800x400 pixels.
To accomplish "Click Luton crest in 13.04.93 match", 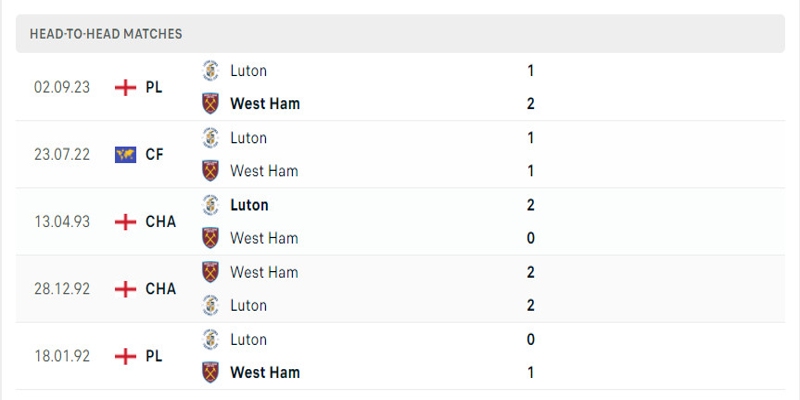I will (x=210, y=205).
